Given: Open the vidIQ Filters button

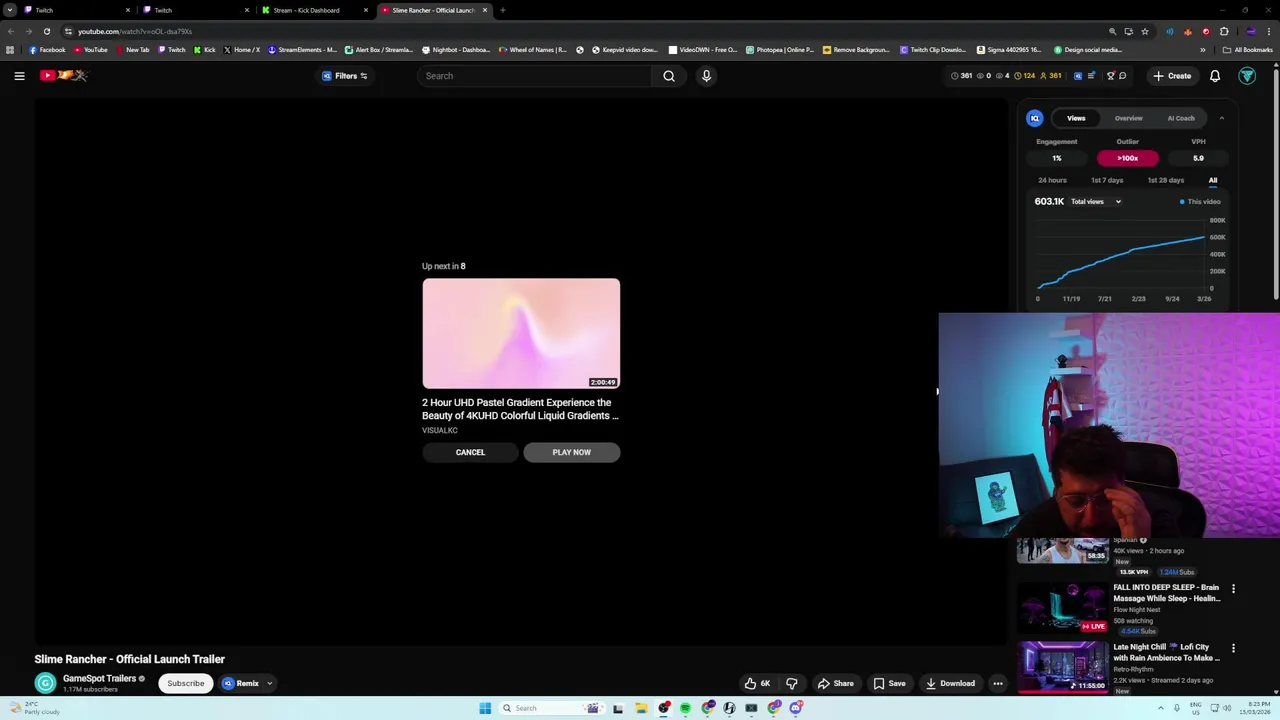Looking at the screenshot, I should [345, 76].
